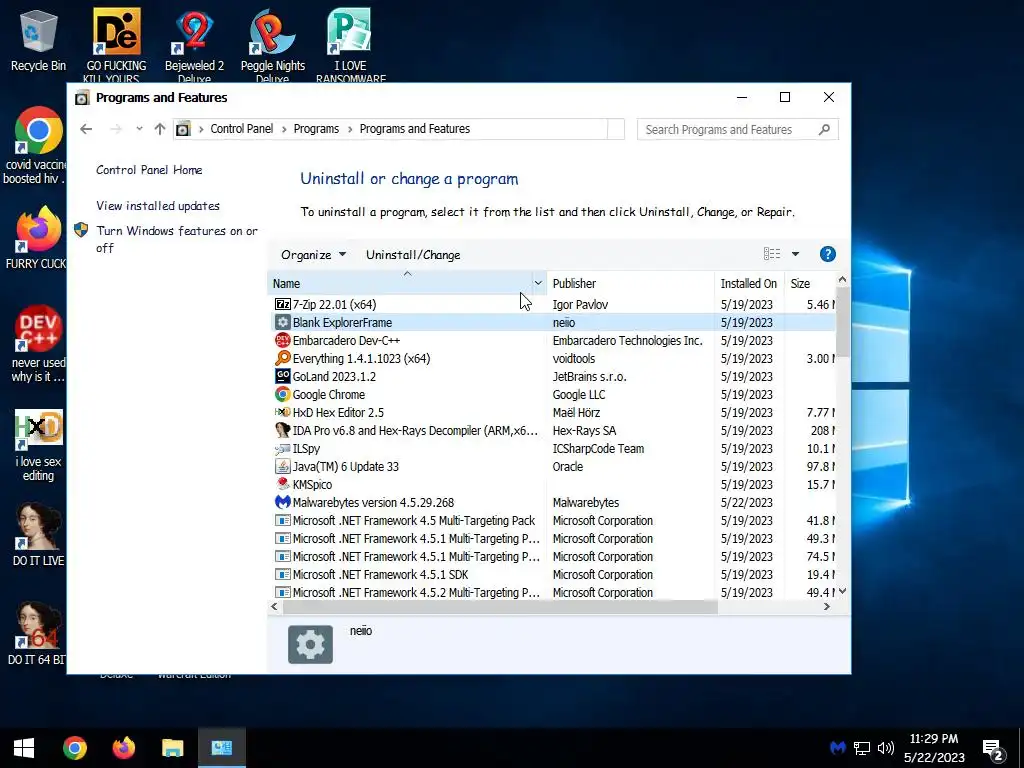This screenshot has width=1024, height=768.
Task: Click the Embarcadero Technologies Inc. publisher cell
Action: point(627,340)
